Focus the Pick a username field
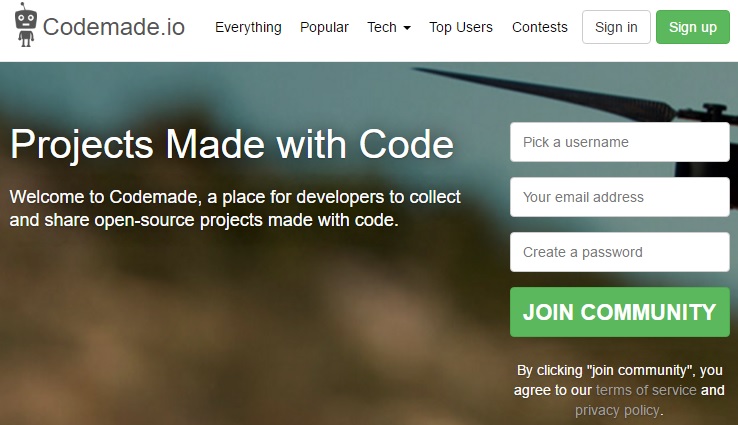This screenshot has width=738, height=425. pyautogui.click(x=620, y=142)
